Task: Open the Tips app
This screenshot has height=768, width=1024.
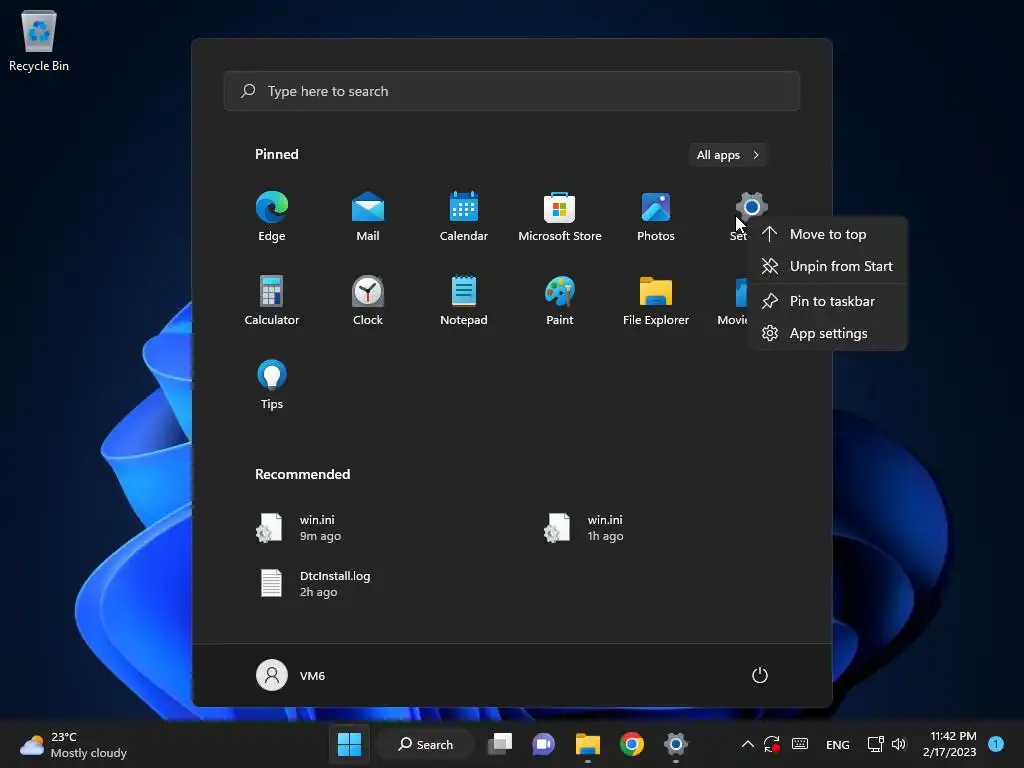Action: tap(272, 385)
